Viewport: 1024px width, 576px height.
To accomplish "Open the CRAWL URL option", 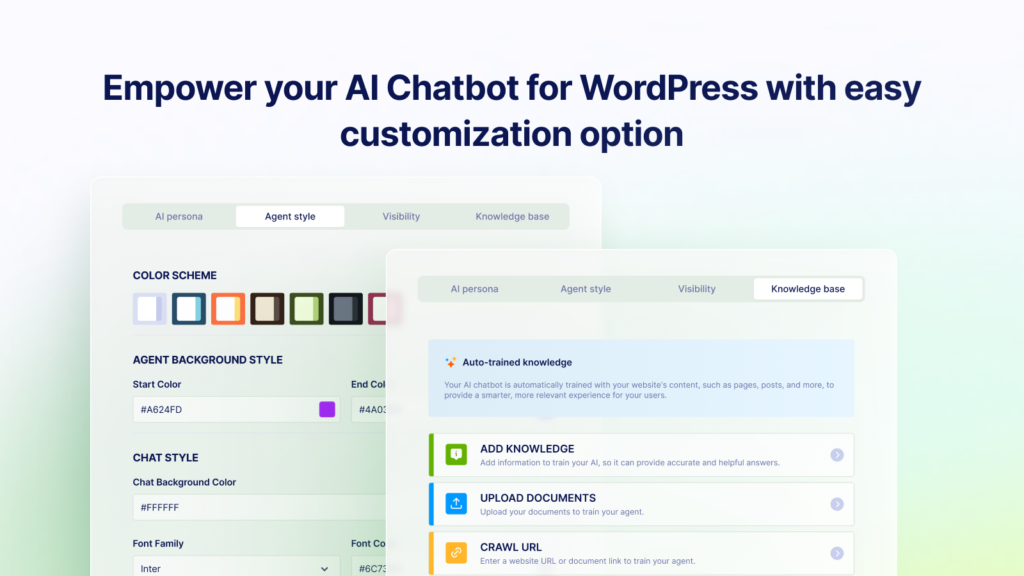I will click(641, 553).
